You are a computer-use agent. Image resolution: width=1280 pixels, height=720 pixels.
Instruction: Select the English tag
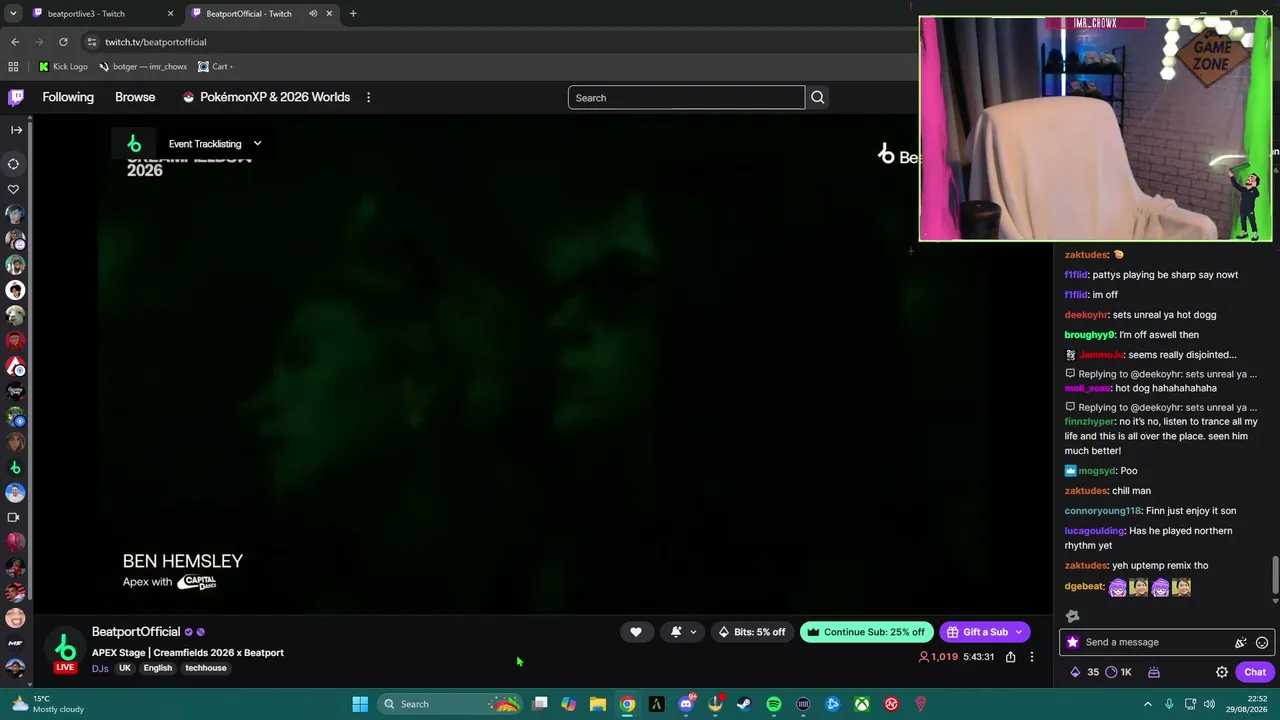click(157, 668)
